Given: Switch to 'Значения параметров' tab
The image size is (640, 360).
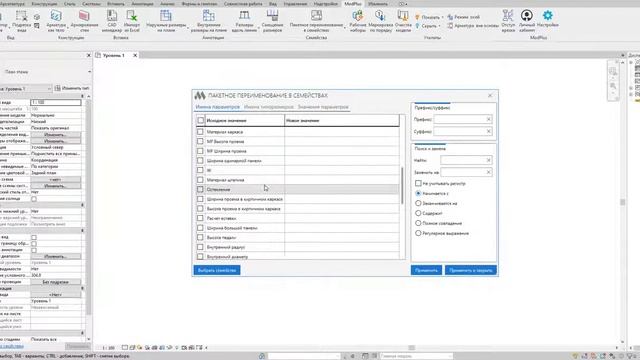Looking at the screenshot, I should (323, 107).
